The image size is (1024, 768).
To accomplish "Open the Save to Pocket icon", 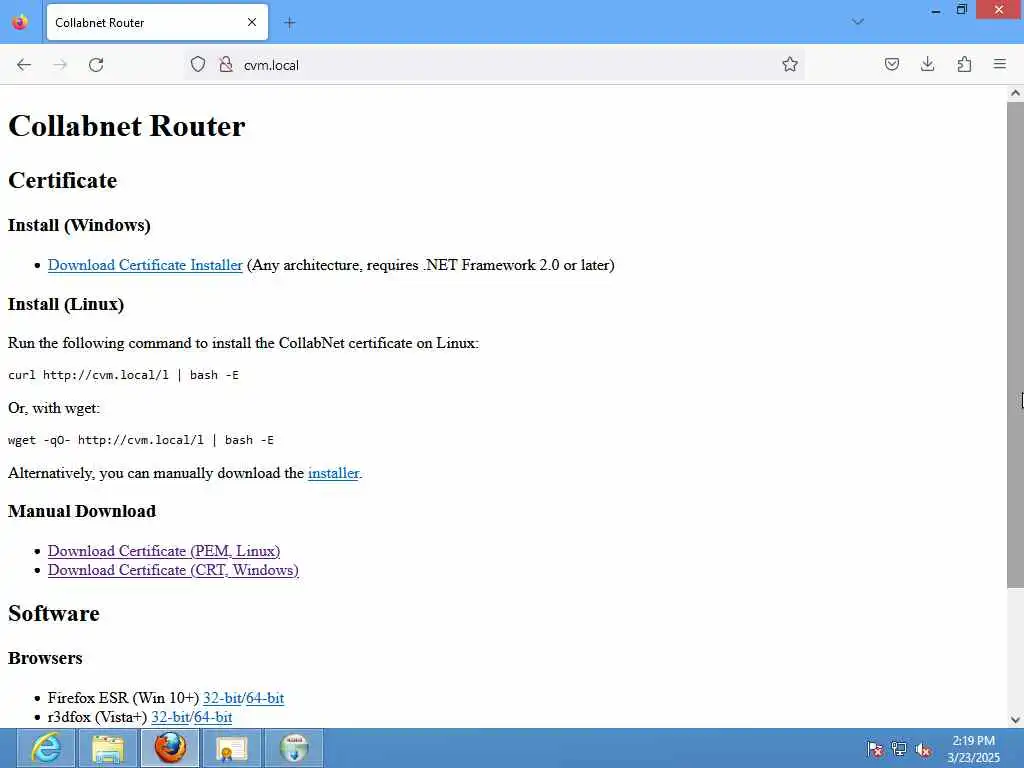I will pos(891,64).
